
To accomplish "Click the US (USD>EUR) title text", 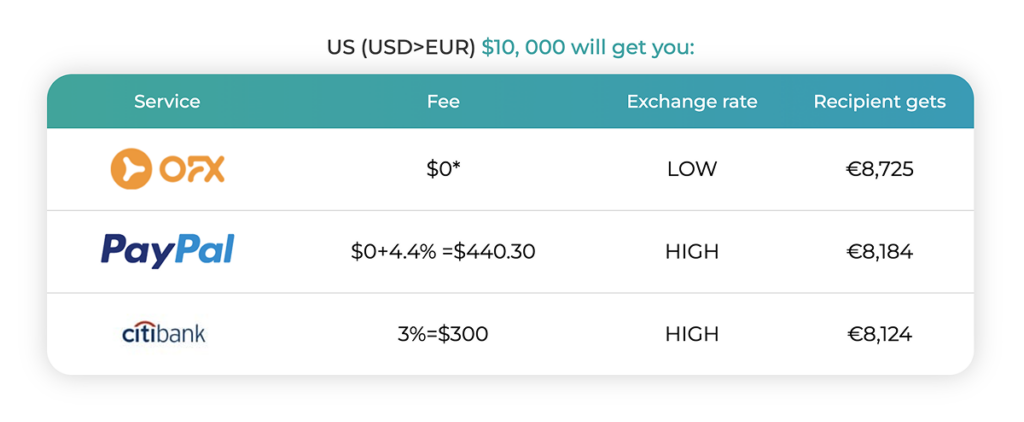I will [401, 47].
